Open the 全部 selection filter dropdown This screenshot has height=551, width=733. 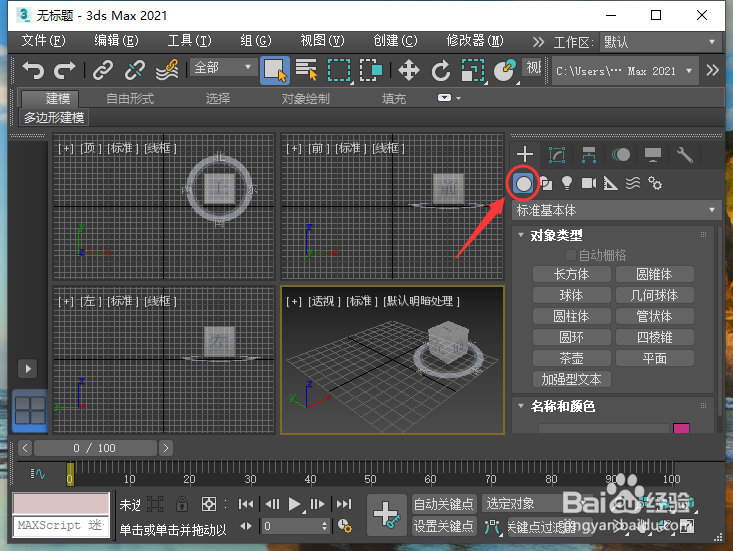pyautogui.click(x=223, y=67)
